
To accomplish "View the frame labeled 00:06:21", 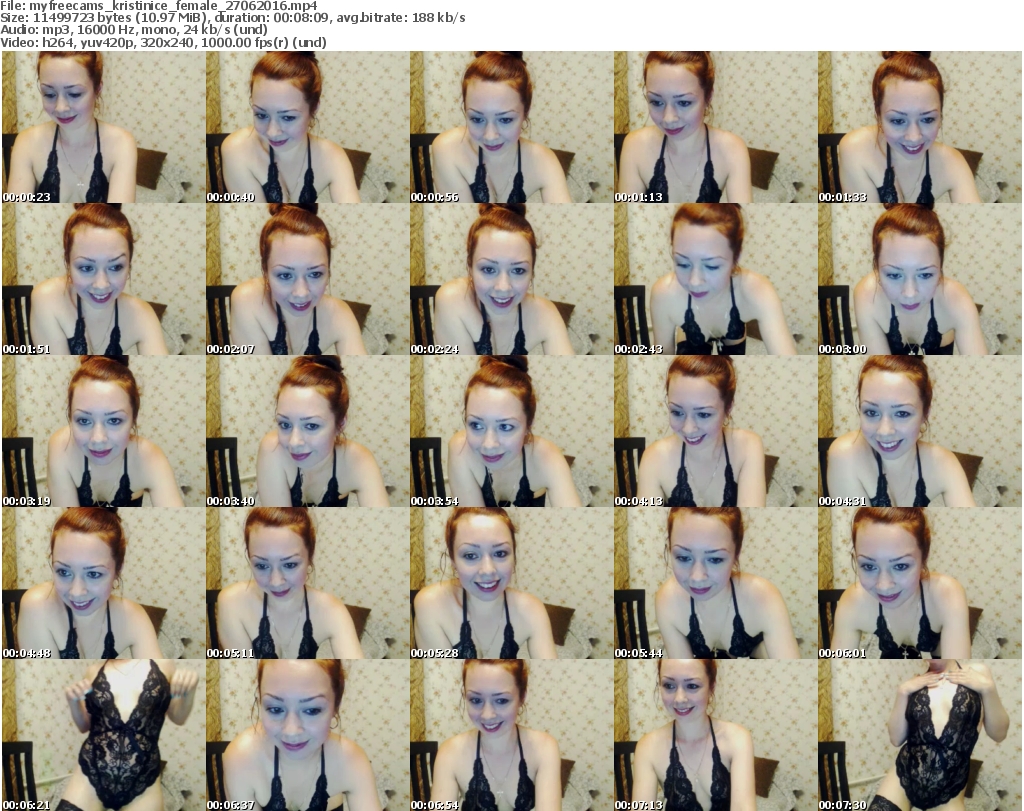I will (104, 735).
